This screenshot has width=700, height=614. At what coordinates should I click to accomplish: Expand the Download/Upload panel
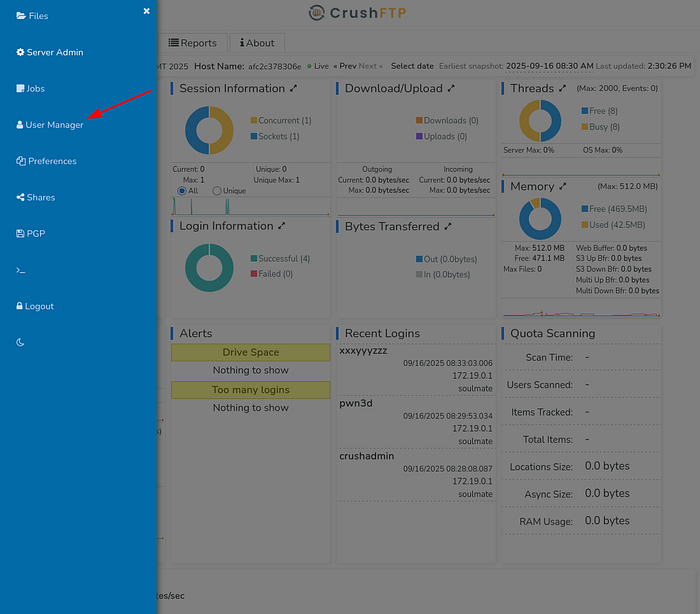[451, 88]
